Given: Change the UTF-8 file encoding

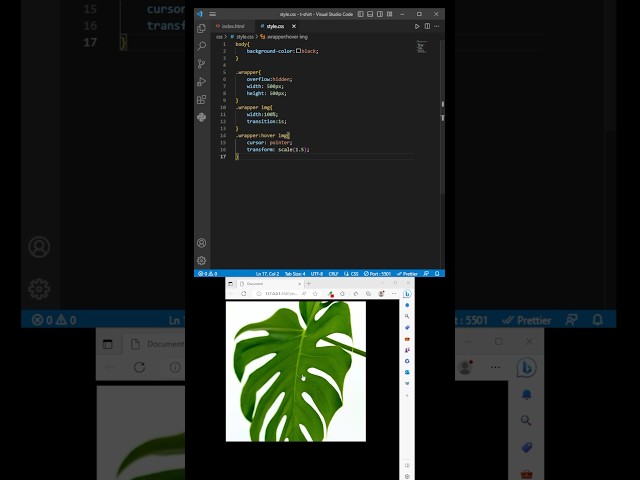Looking at the screenshot, I should coord(317,273).
